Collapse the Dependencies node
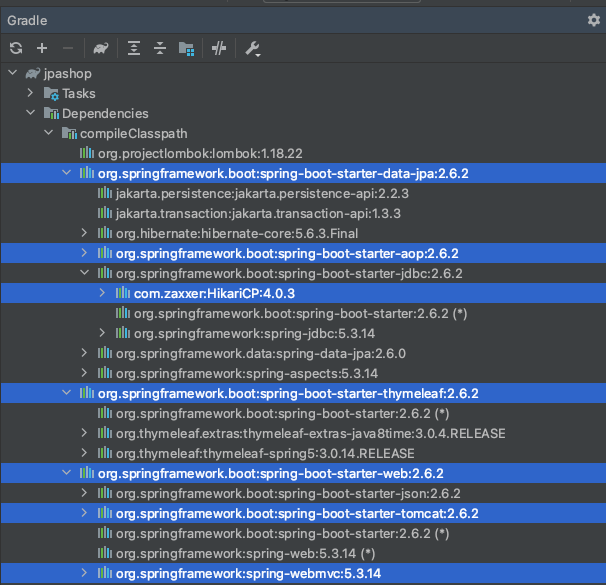 coord(31,113)
